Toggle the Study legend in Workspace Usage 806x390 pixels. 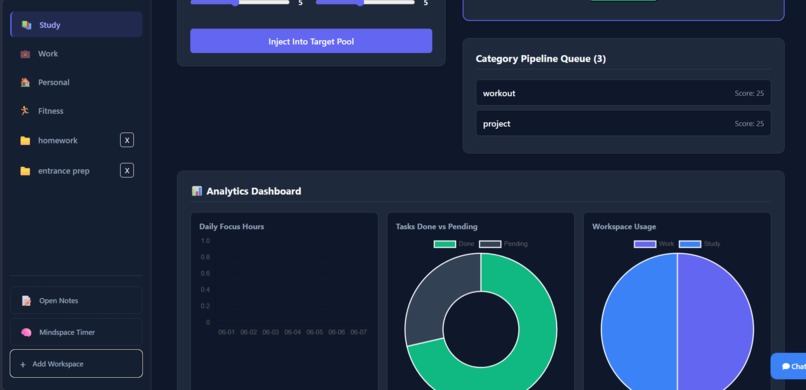point(700,244)
